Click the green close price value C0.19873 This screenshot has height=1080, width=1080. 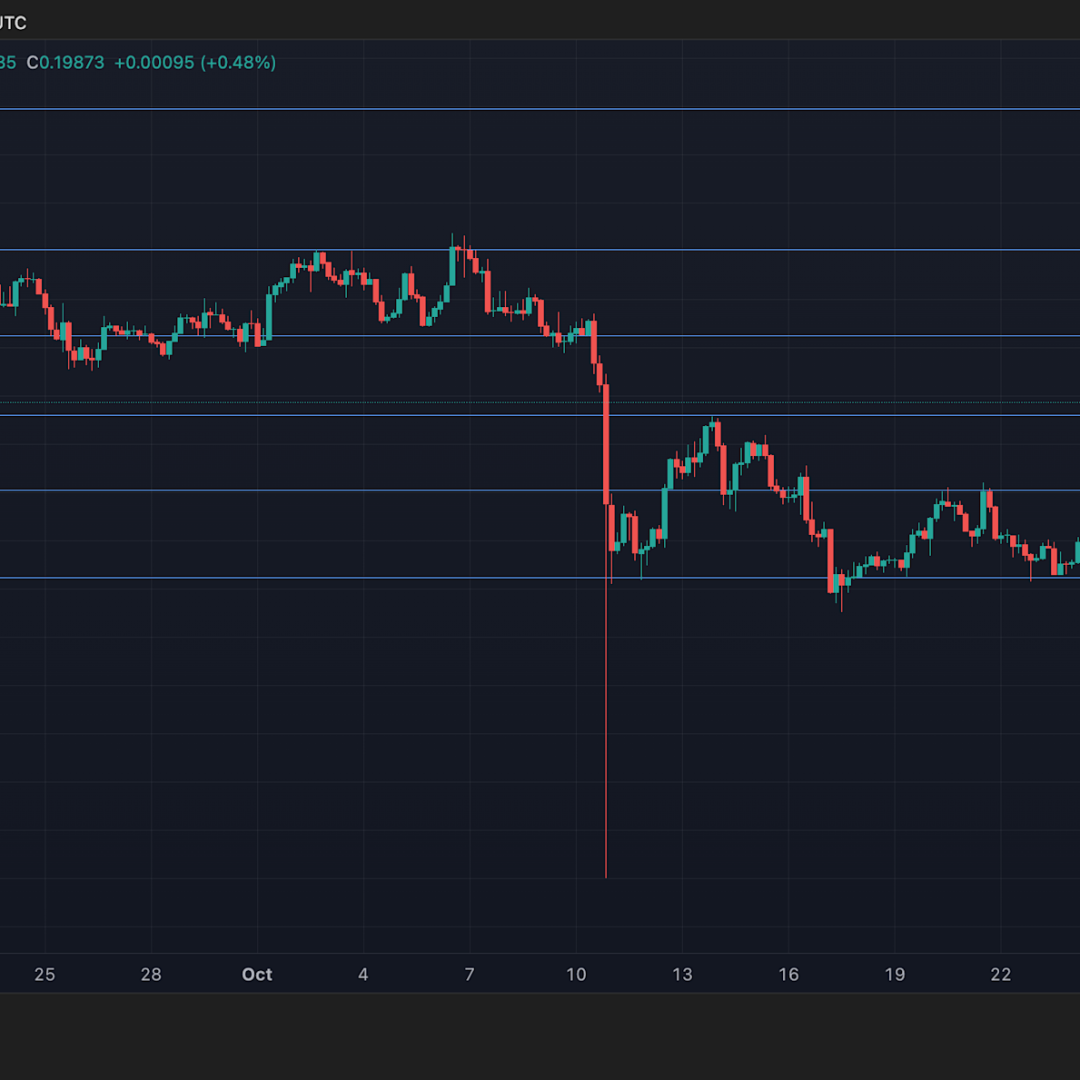point(66,62)
